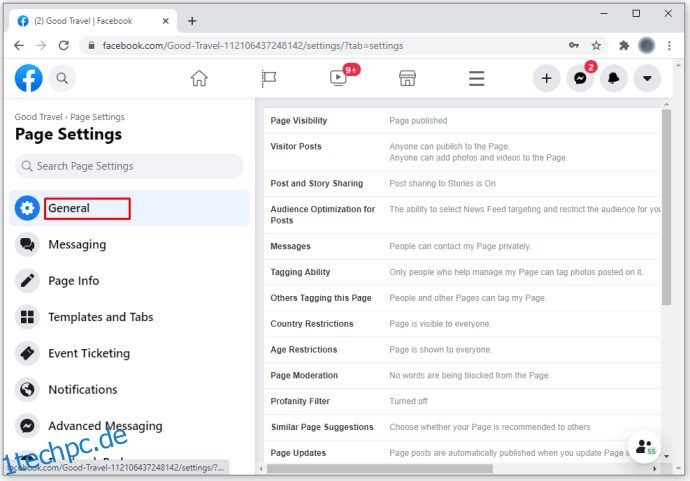Click the horizontal scrollbar right arrow
This screenshot has width=690, height=481.
click(654, 469)
